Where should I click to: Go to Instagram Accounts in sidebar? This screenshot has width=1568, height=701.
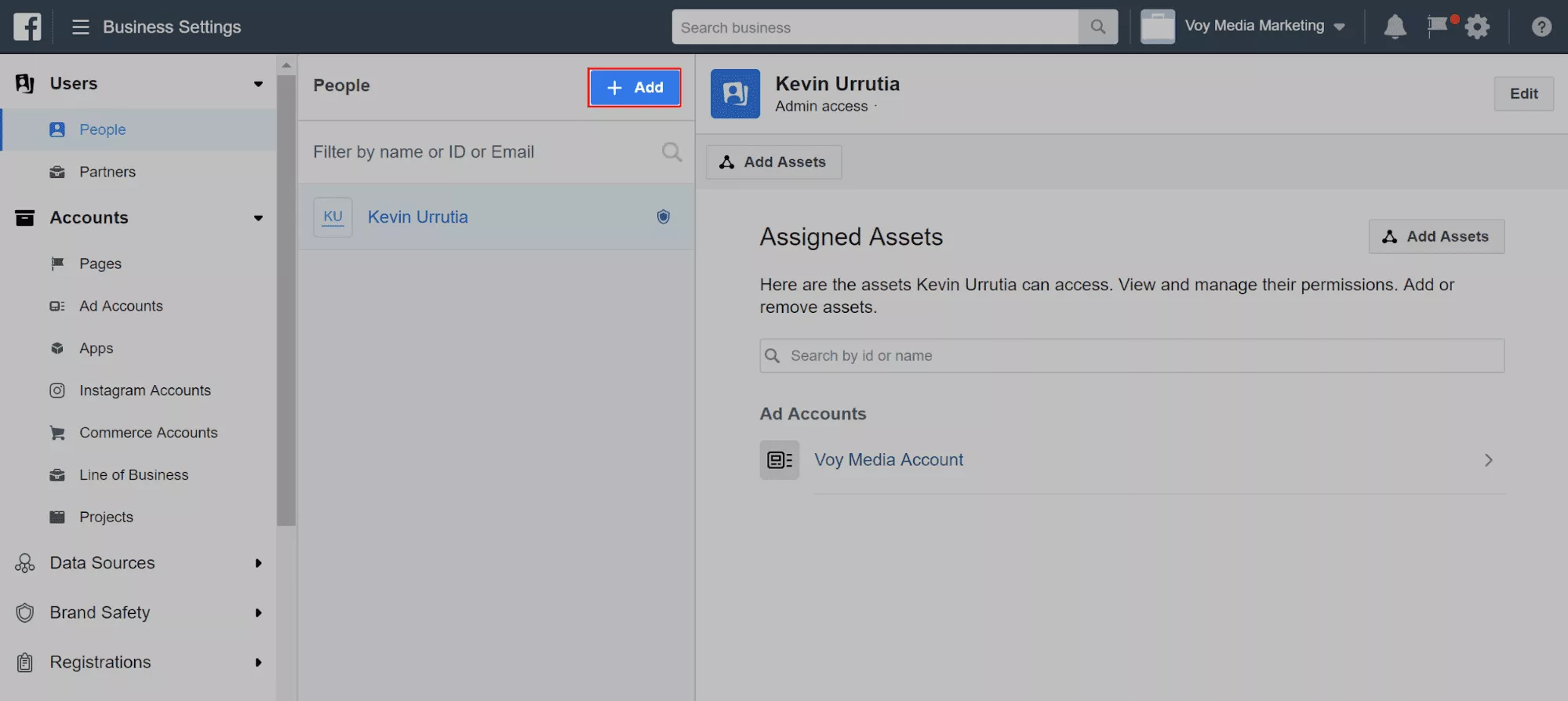[x=144, y=390]
